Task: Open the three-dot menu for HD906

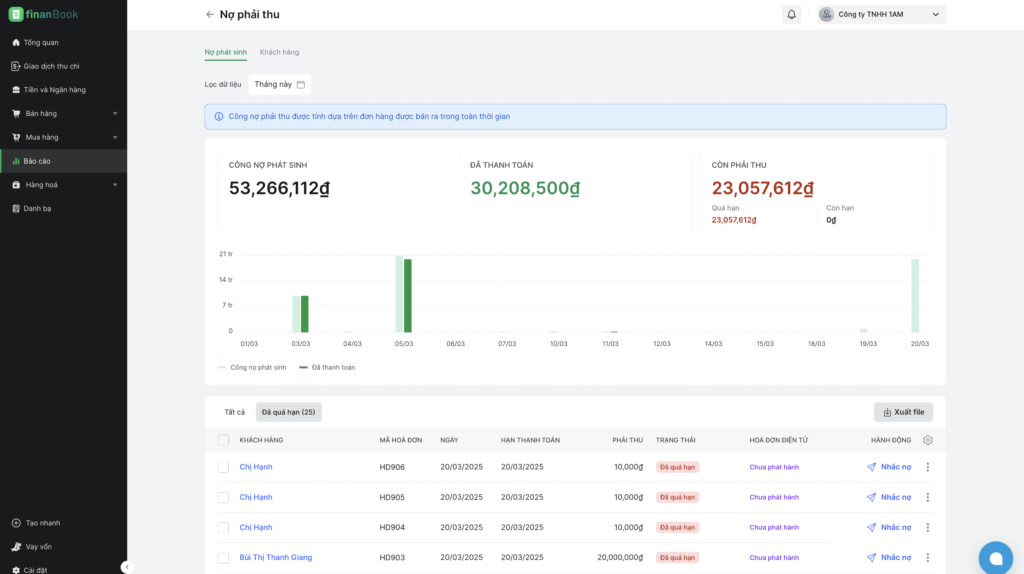Action: click(x=927, y=467)
